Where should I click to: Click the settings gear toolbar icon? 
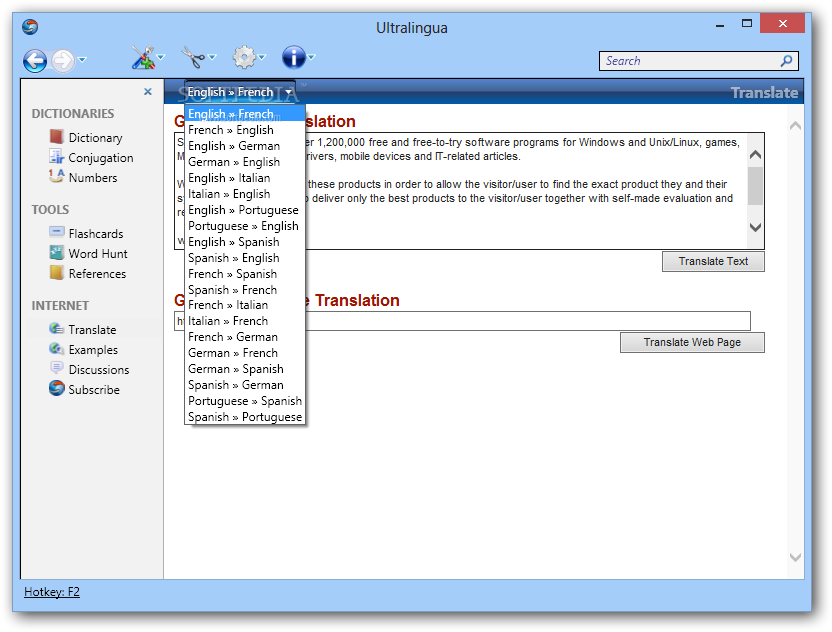[244, 57]
